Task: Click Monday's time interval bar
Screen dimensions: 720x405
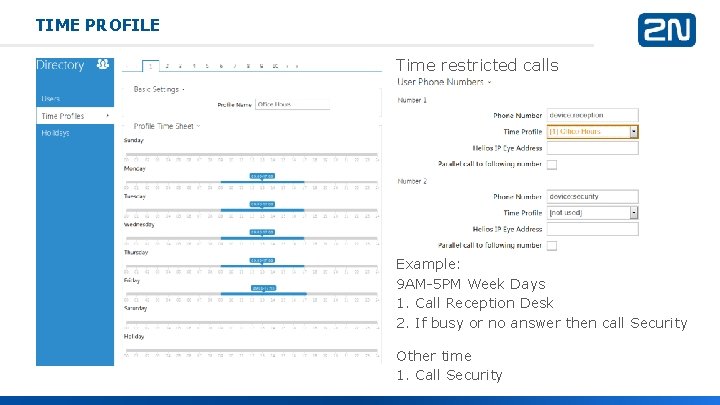Action: (262, 182)
